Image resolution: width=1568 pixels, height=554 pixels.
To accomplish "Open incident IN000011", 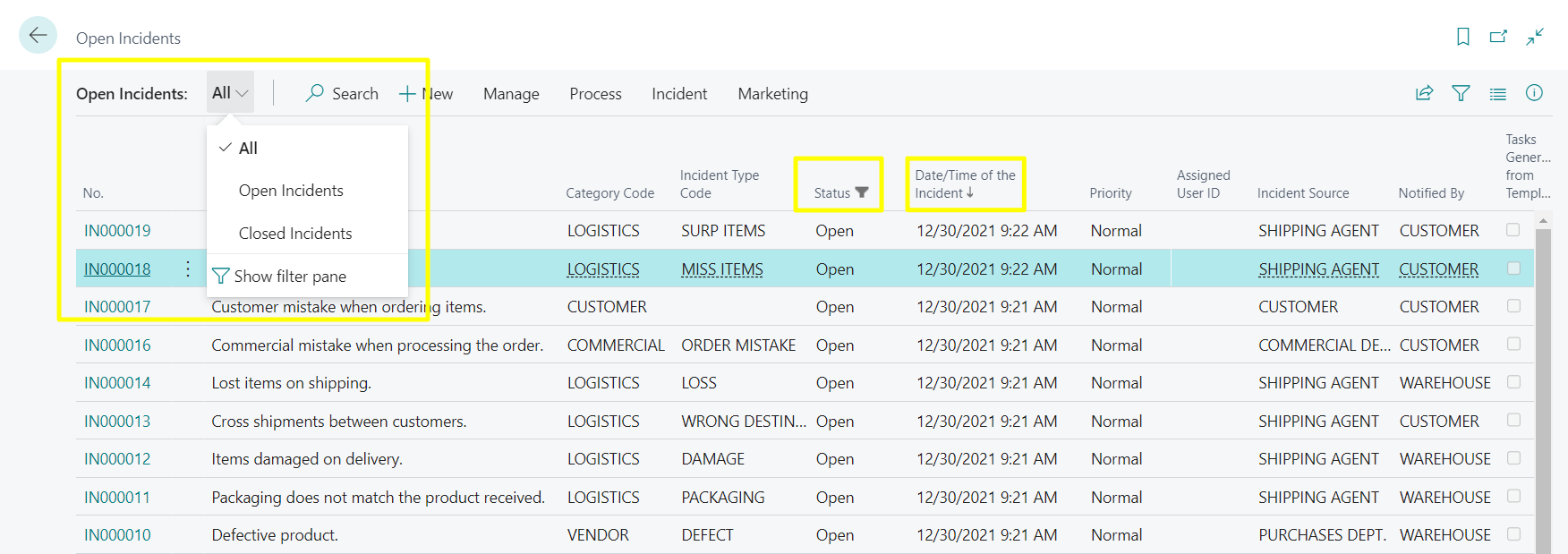I will [117, 498].
